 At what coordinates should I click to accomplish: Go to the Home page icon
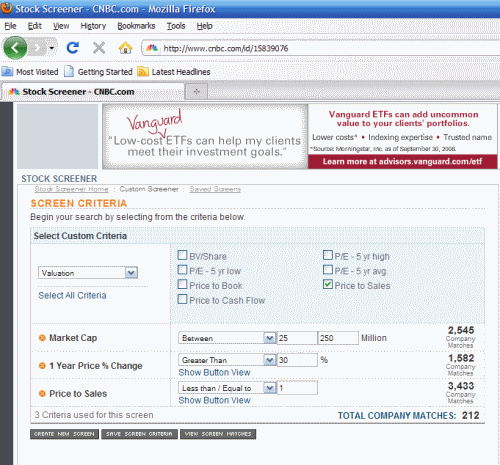coord(125,48)
